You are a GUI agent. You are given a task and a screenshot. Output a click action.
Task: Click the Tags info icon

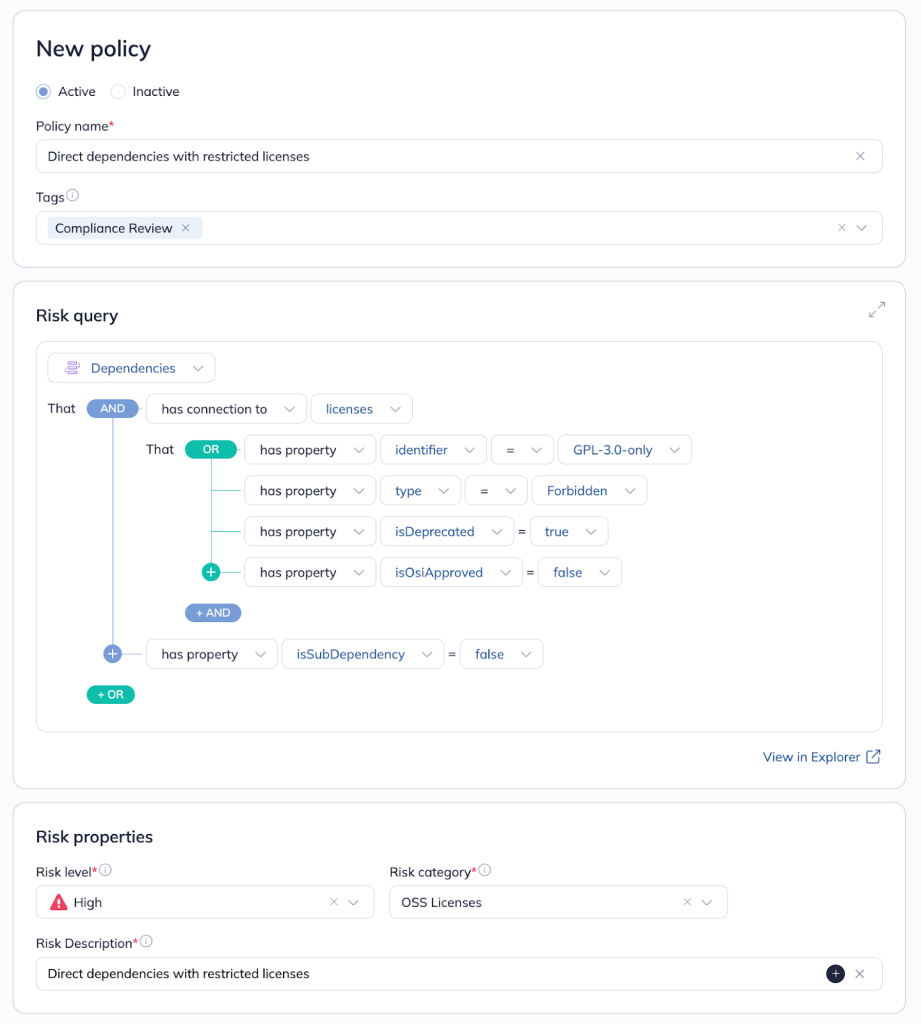pyautogui.click(x=72, y=196)
